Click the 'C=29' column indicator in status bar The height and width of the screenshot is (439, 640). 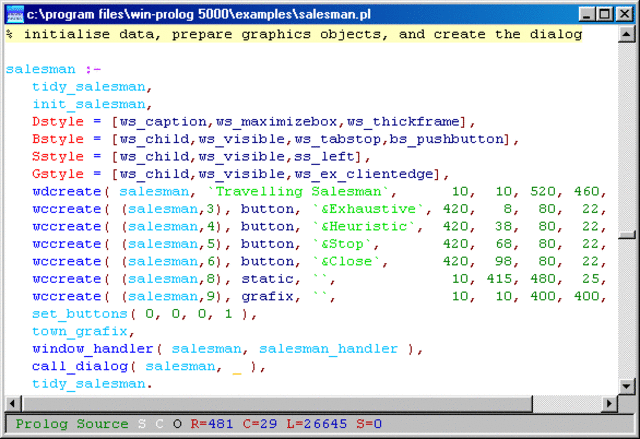[x=260, y=424]
